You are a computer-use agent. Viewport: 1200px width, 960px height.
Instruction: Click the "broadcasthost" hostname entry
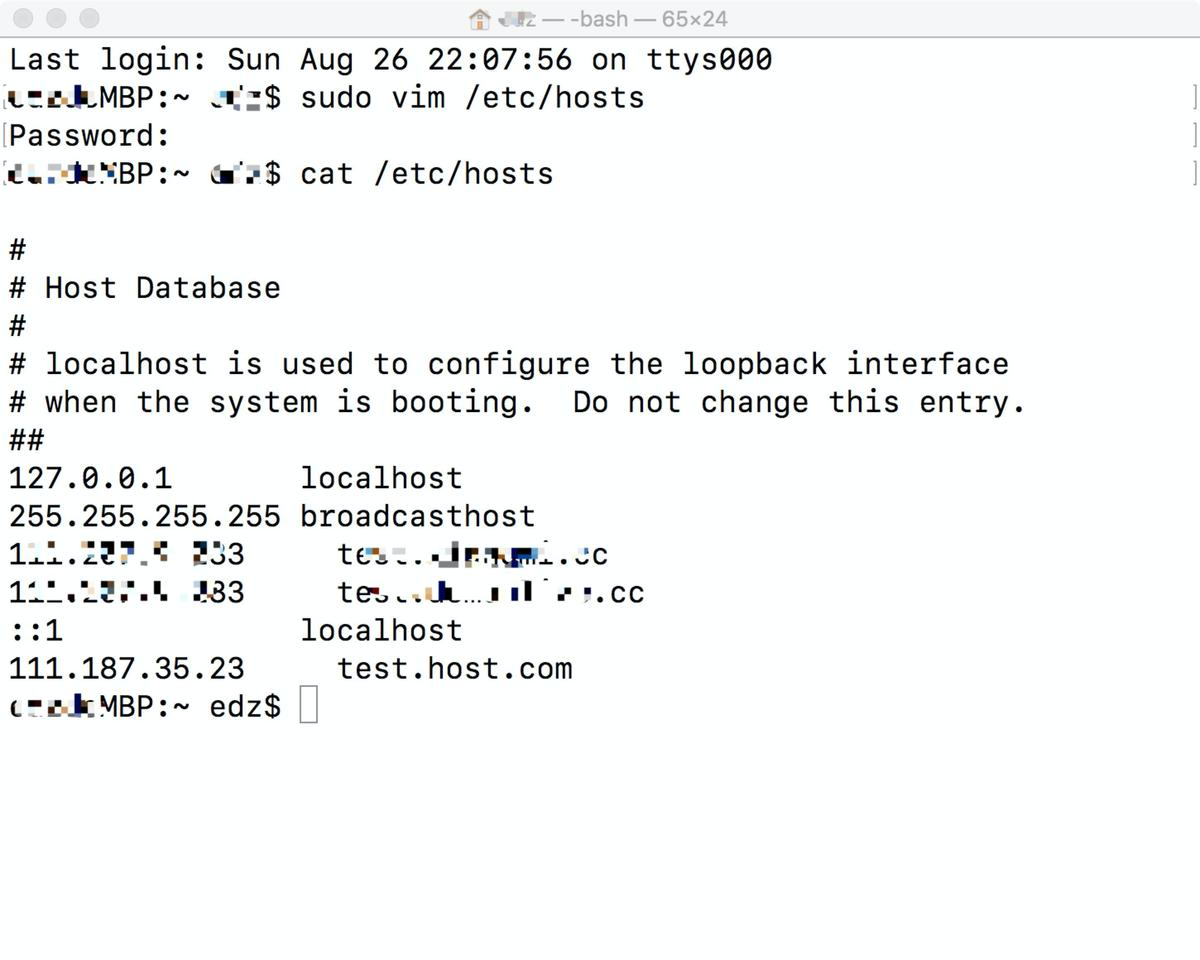[x=418, y=516]
